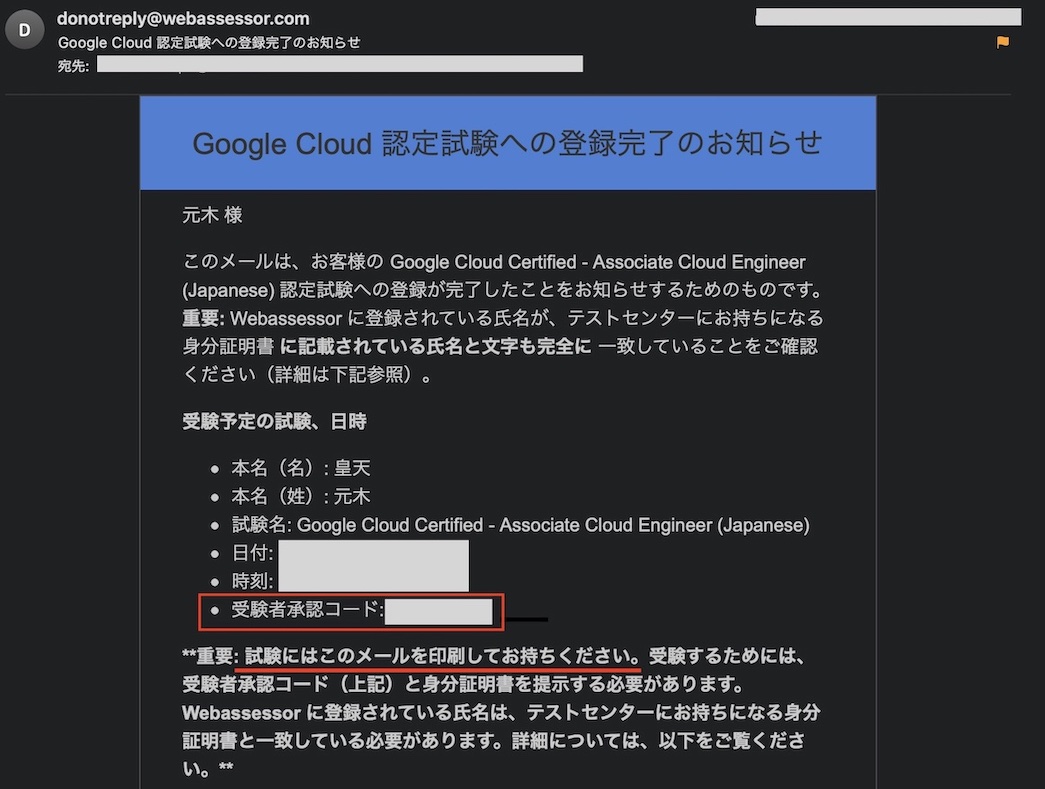Click the redacted 時刻 value box

(x=373, y=580)
